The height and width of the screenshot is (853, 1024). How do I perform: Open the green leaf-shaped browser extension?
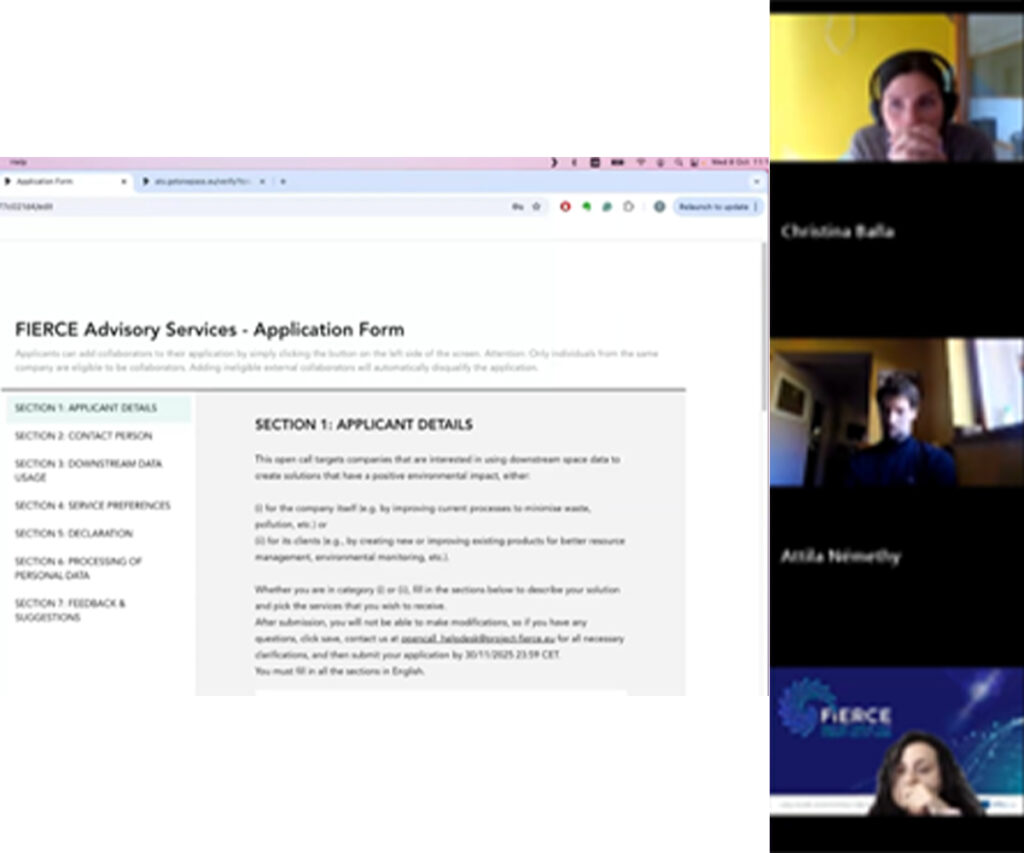pyautogui.click(x=587, y=207)
